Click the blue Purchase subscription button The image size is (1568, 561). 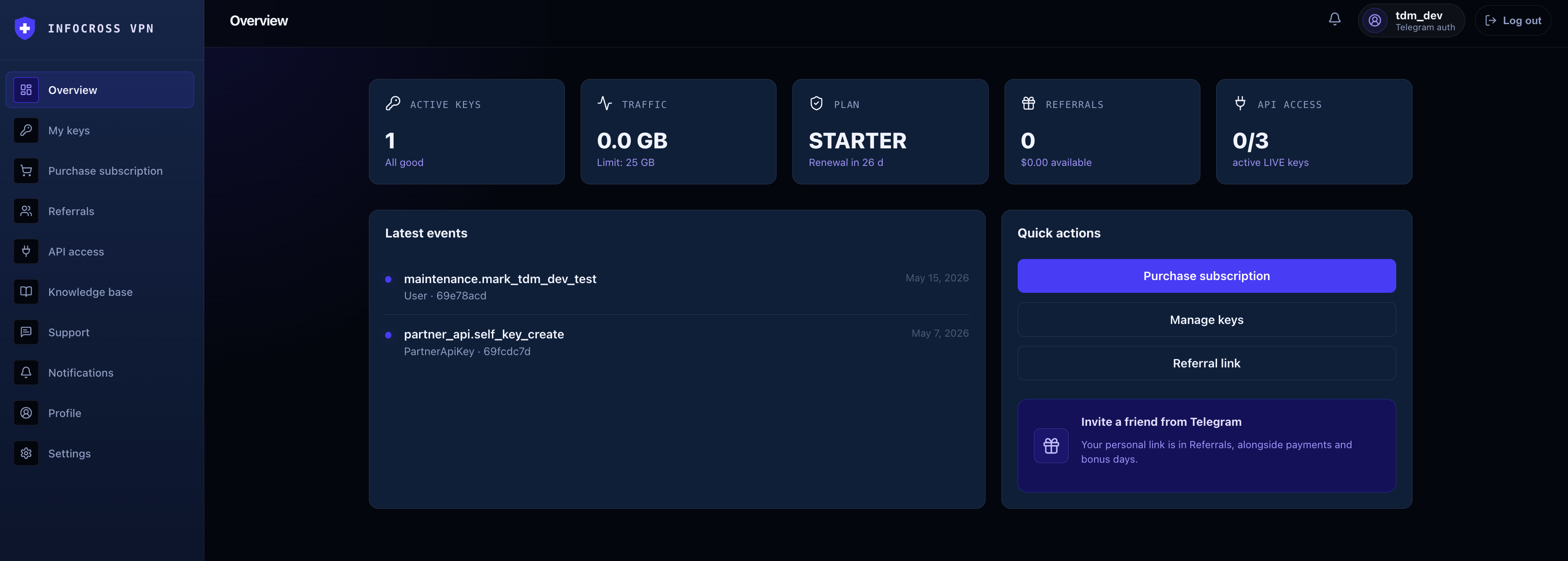click(x=1207, y=276)
